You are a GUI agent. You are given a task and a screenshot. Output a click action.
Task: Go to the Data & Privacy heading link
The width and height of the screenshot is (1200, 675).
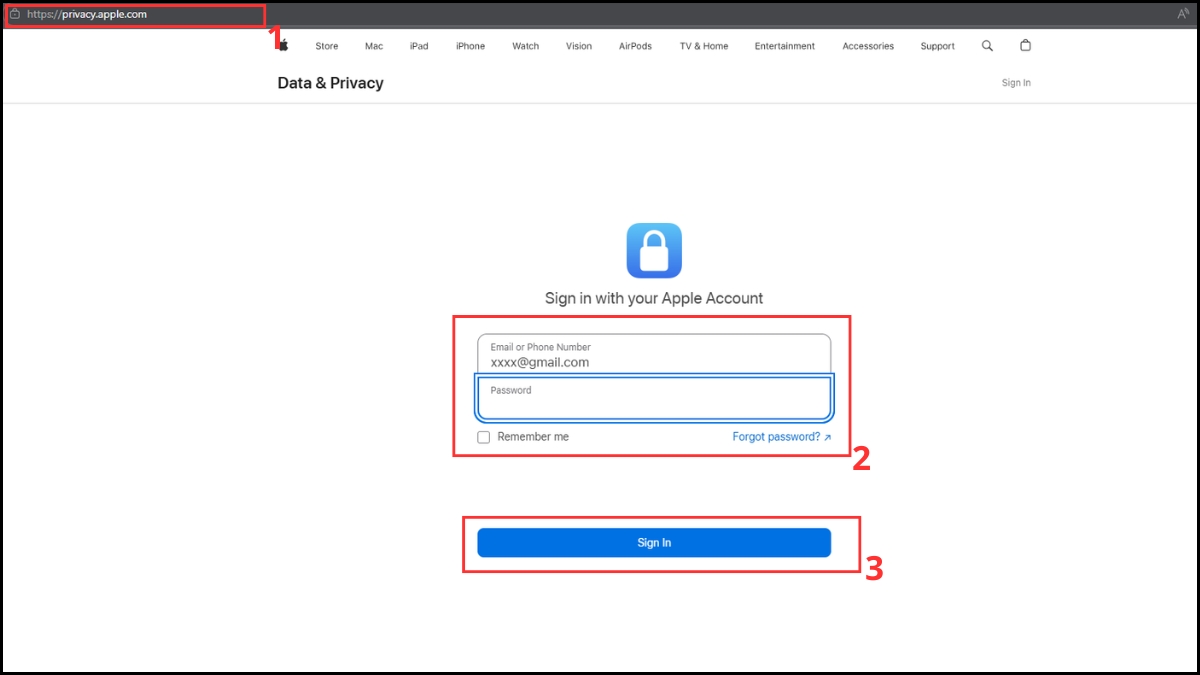[330, 83]
